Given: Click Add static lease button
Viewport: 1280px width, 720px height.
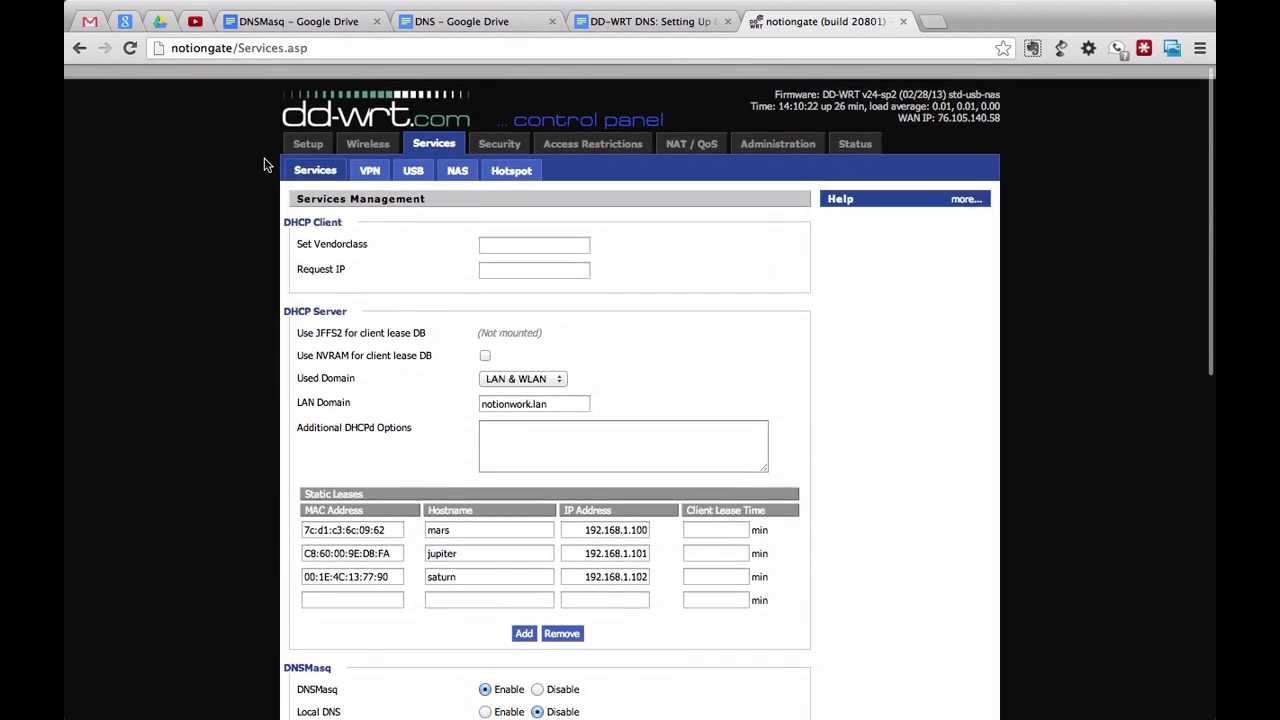Looking at the screenshot, I should (524, 634).
